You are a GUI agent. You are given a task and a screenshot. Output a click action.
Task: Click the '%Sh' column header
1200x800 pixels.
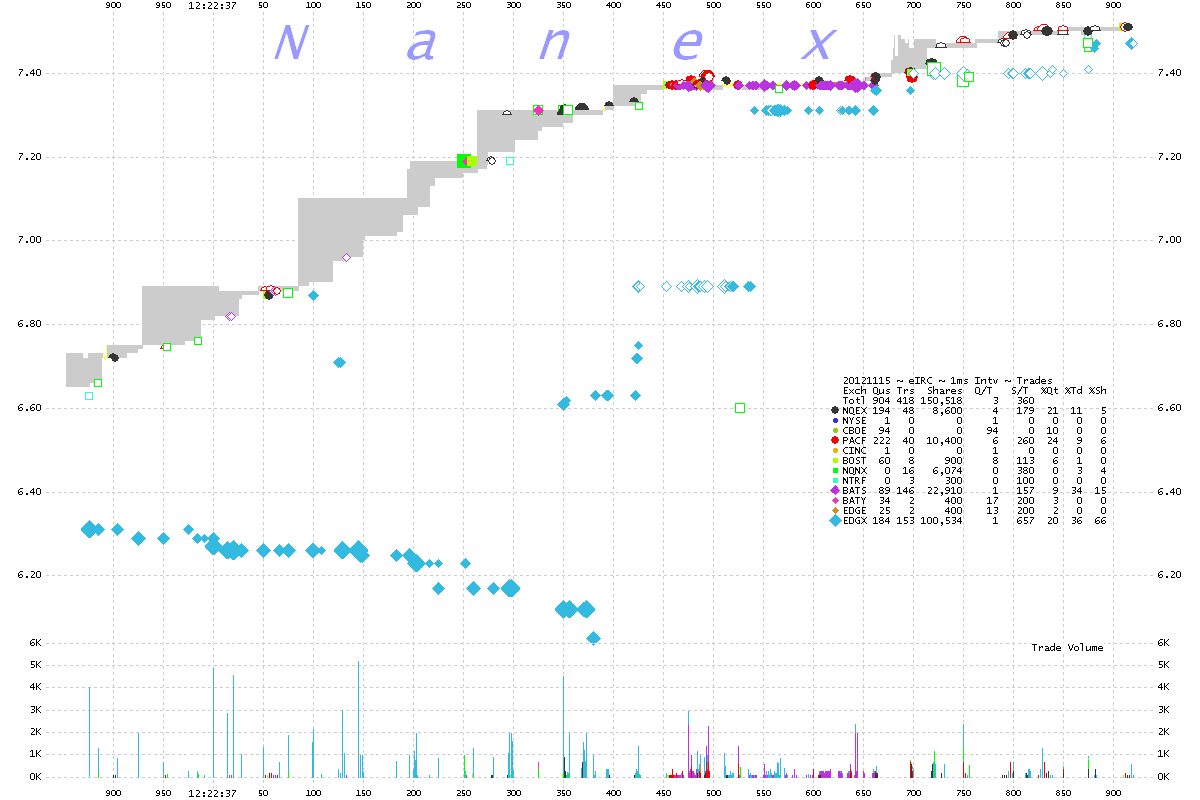[1098, 391]
